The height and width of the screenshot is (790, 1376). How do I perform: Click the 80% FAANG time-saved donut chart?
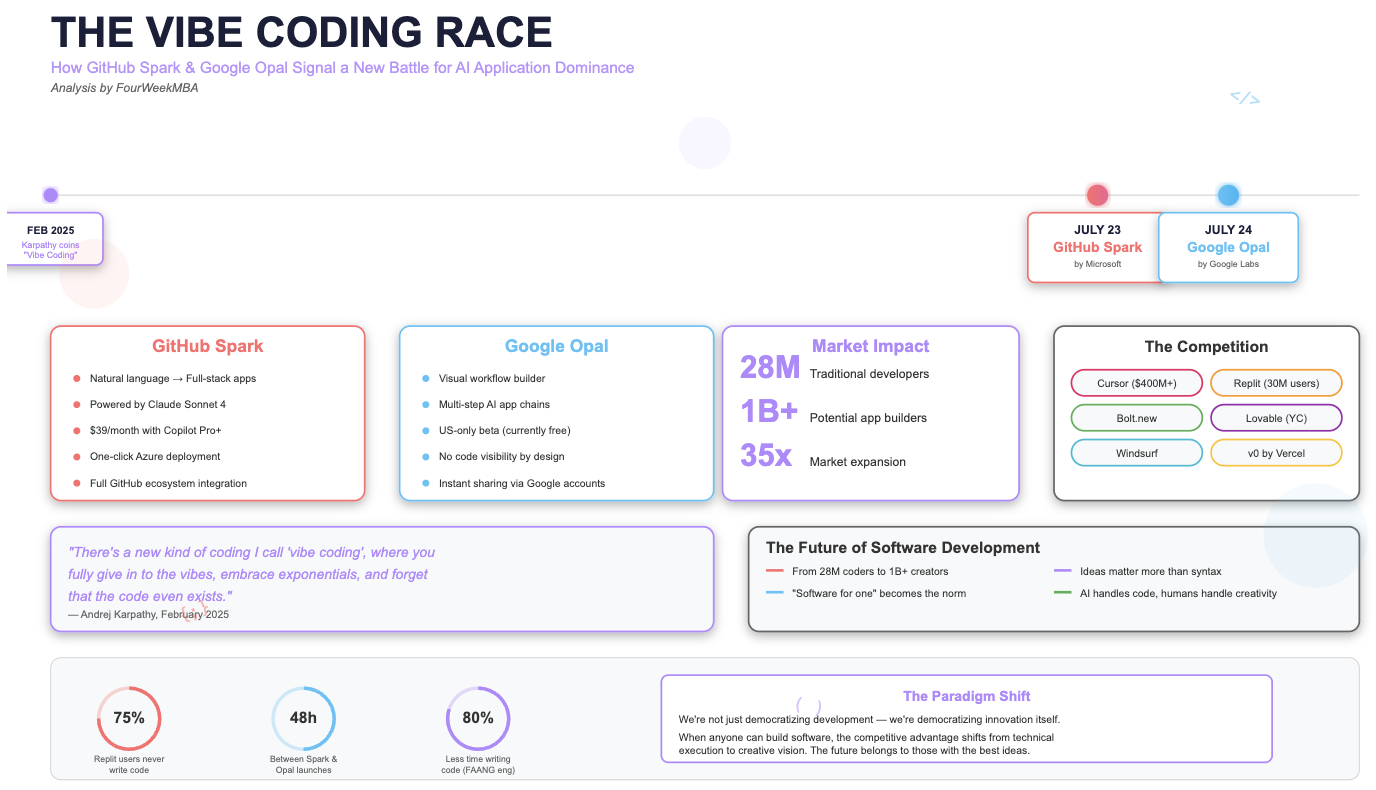pyautogui.click(x=478, y=717)
